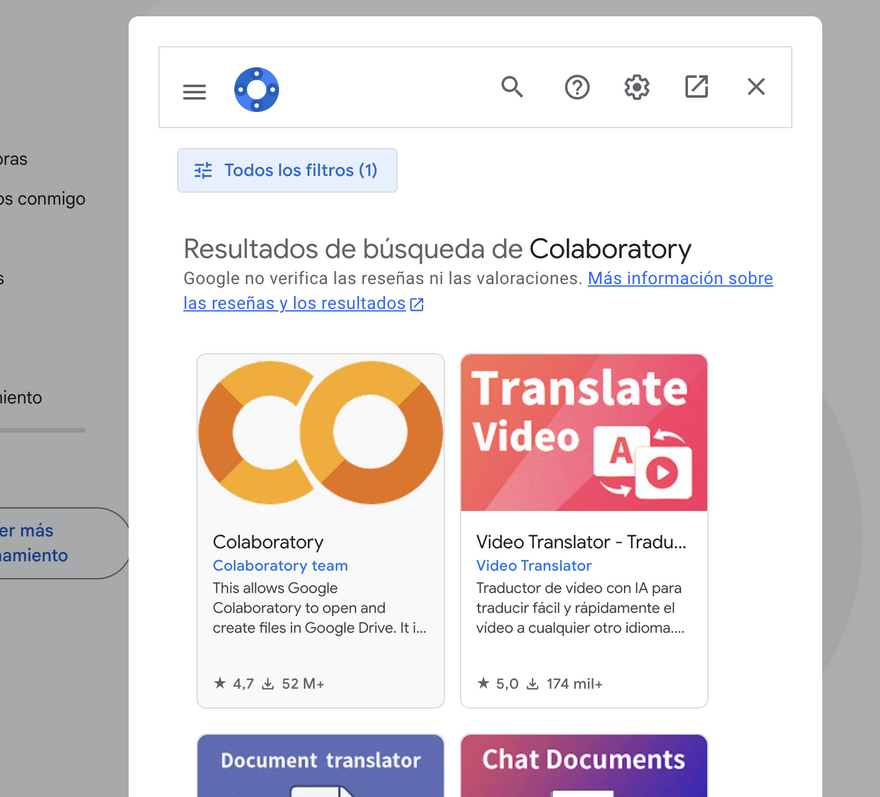Click the Resultados de búsqueda de Colaboratory heading

437,249
